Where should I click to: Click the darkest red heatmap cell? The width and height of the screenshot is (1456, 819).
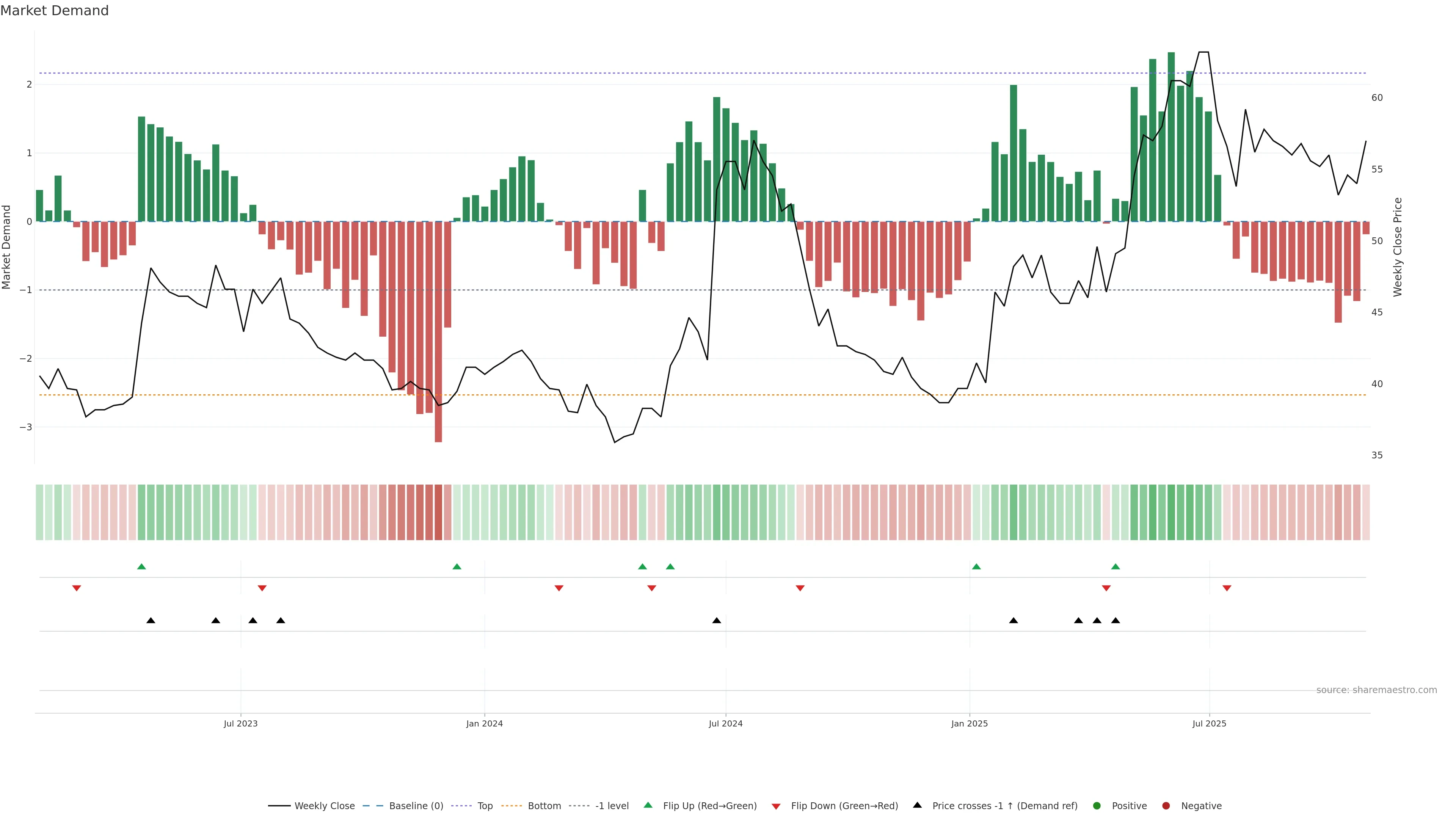point(438,512)
